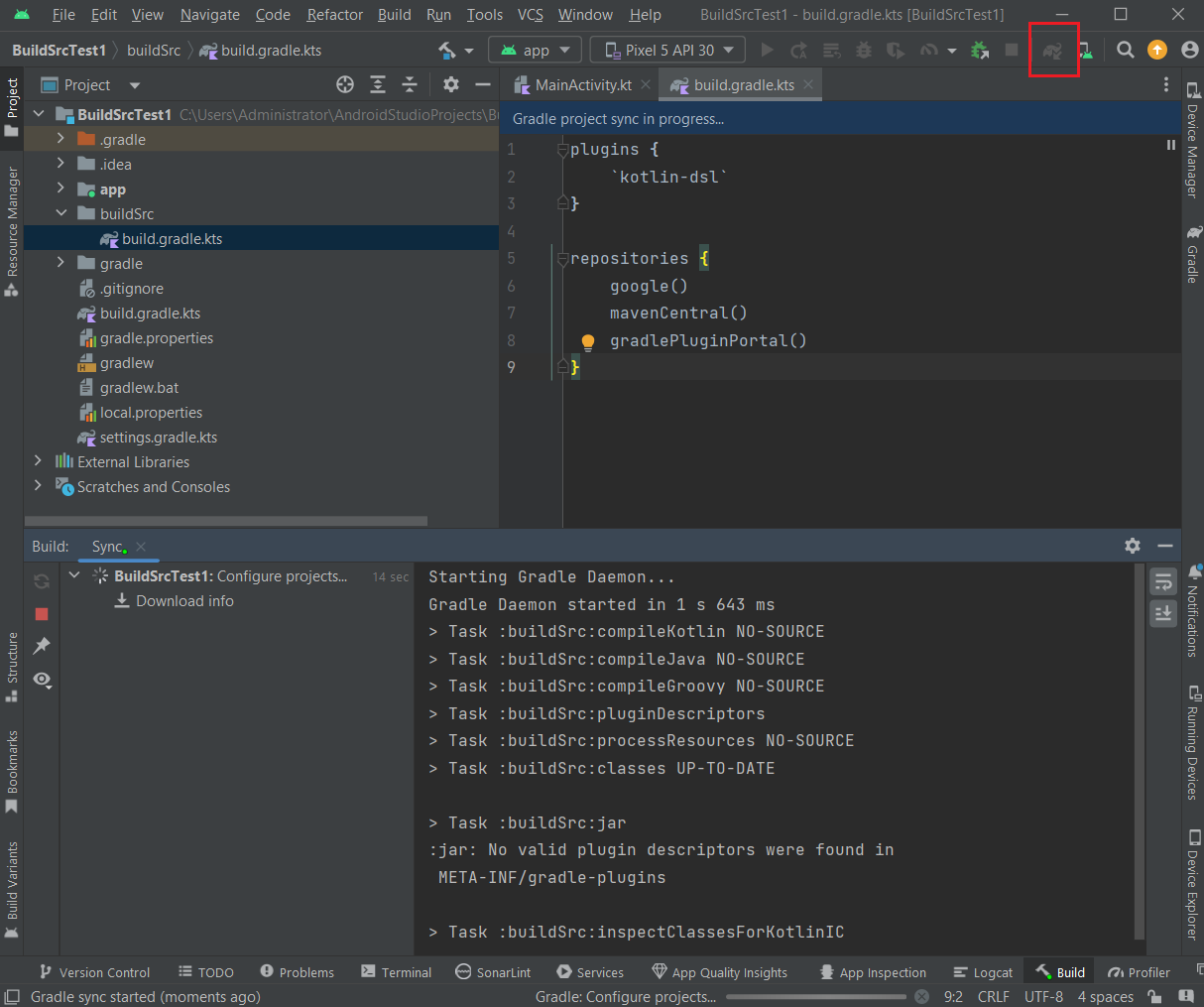Open the Pixel 5 API 30 device dropdown

coord(667,50)
